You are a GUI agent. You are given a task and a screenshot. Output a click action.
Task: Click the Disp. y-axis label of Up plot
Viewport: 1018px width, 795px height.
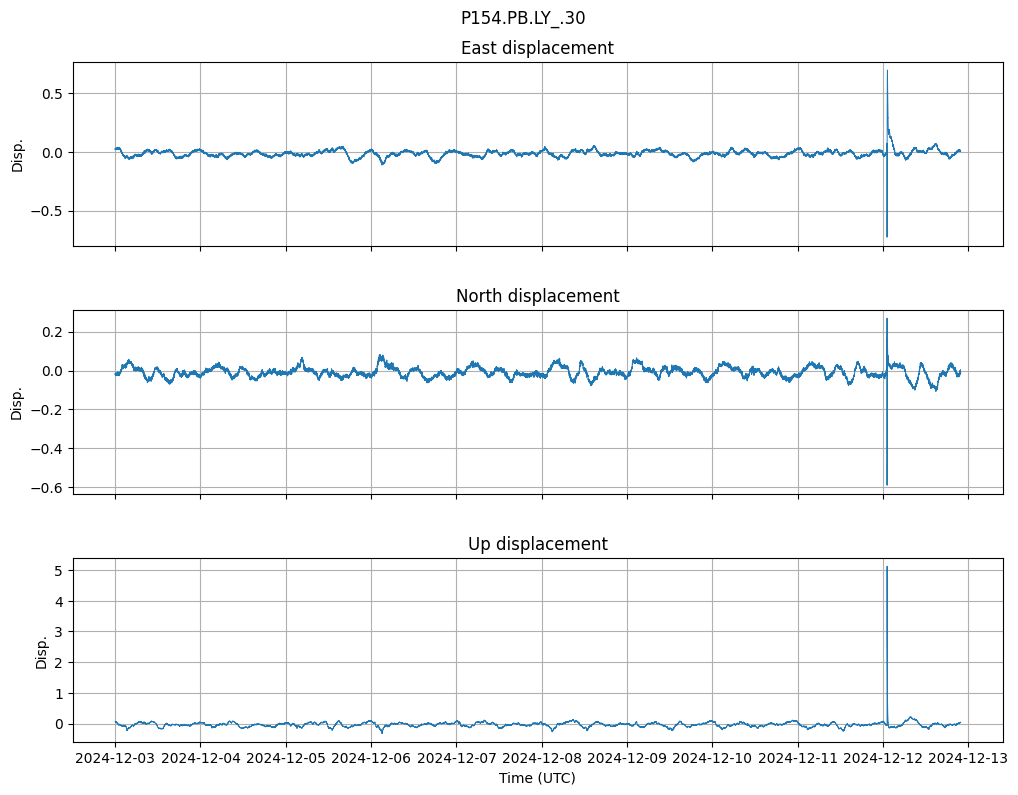coord(42,650)
